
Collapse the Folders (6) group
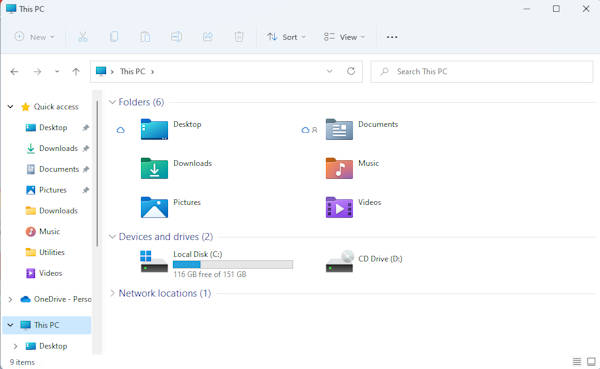tap(112, 102)
